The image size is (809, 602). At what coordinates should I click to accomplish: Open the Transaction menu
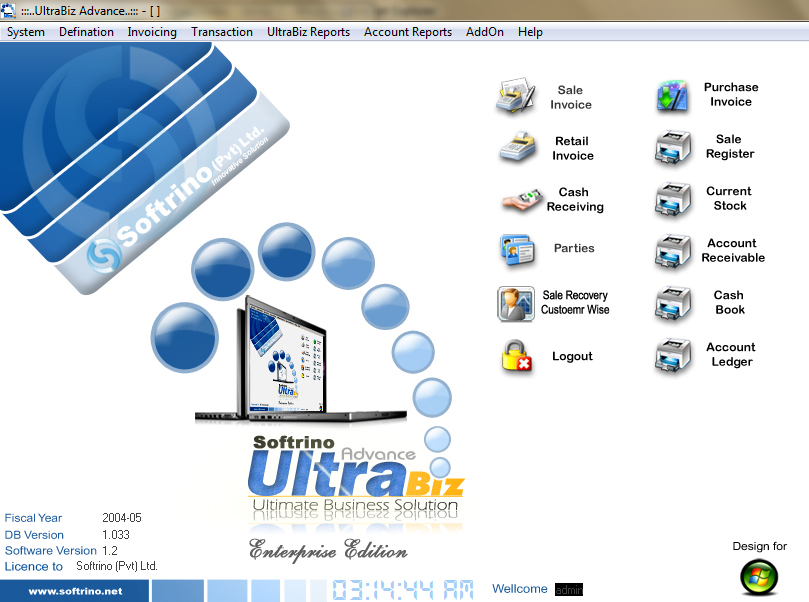(222, 32)
